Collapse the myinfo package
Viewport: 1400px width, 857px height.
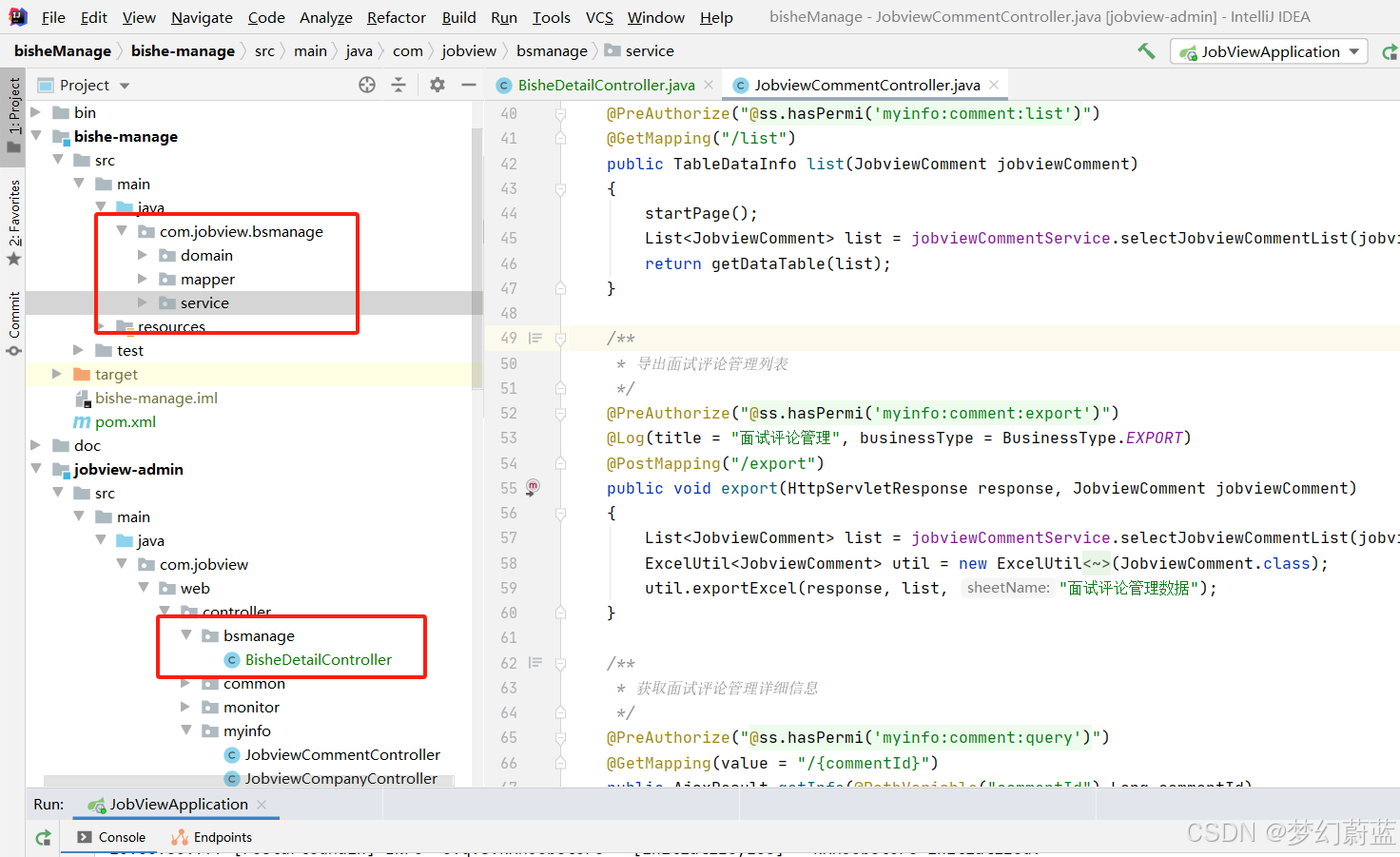[185, 730]
